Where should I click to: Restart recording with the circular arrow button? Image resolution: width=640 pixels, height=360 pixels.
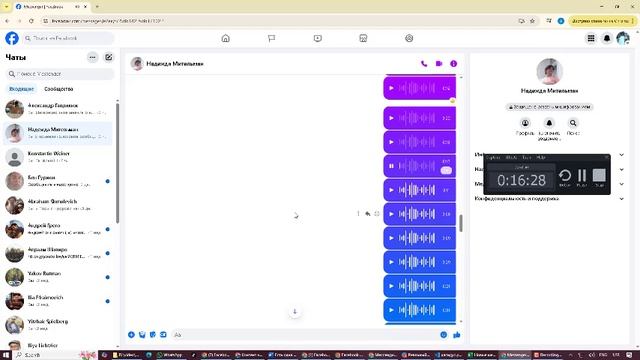(x=565, y=176)
